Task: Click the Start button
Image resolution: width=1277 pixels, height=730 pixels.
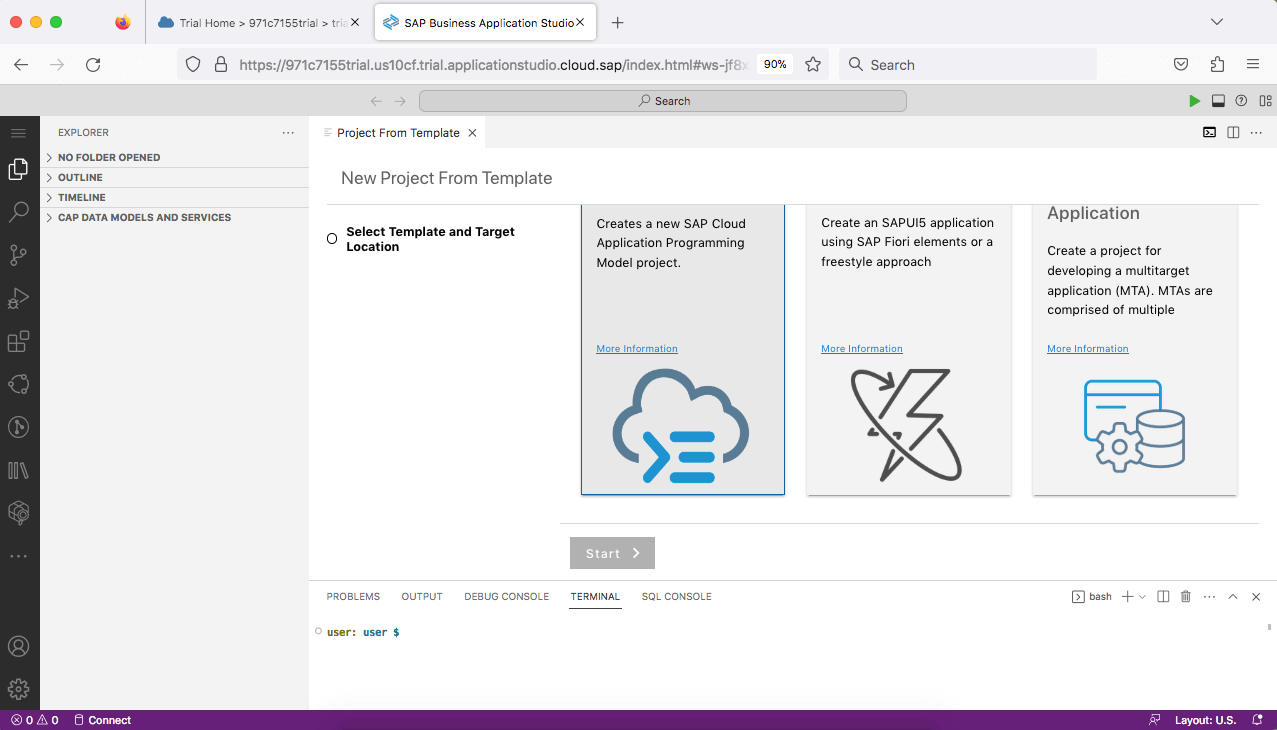Action: pos(612,553)
